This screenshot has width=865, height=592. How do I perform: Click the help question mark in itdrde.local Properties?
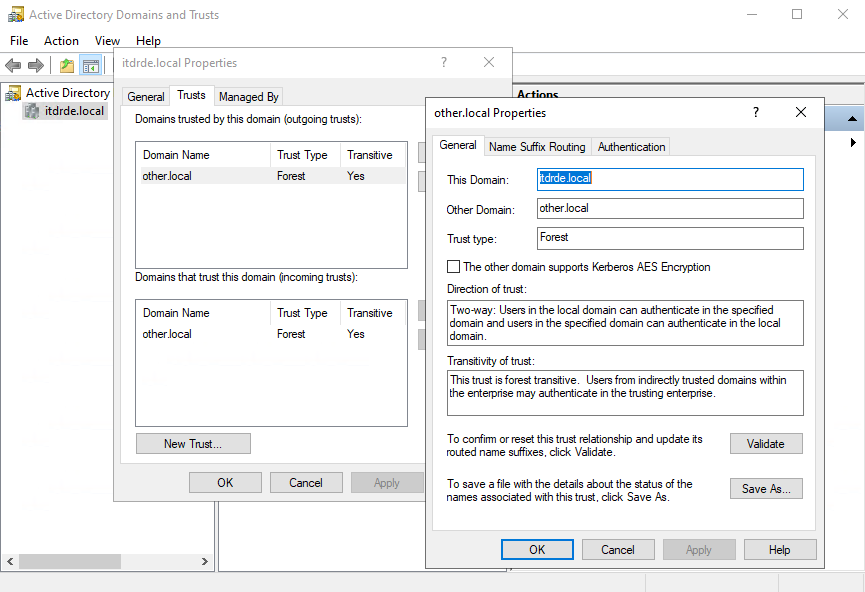[x=444, y=62]
